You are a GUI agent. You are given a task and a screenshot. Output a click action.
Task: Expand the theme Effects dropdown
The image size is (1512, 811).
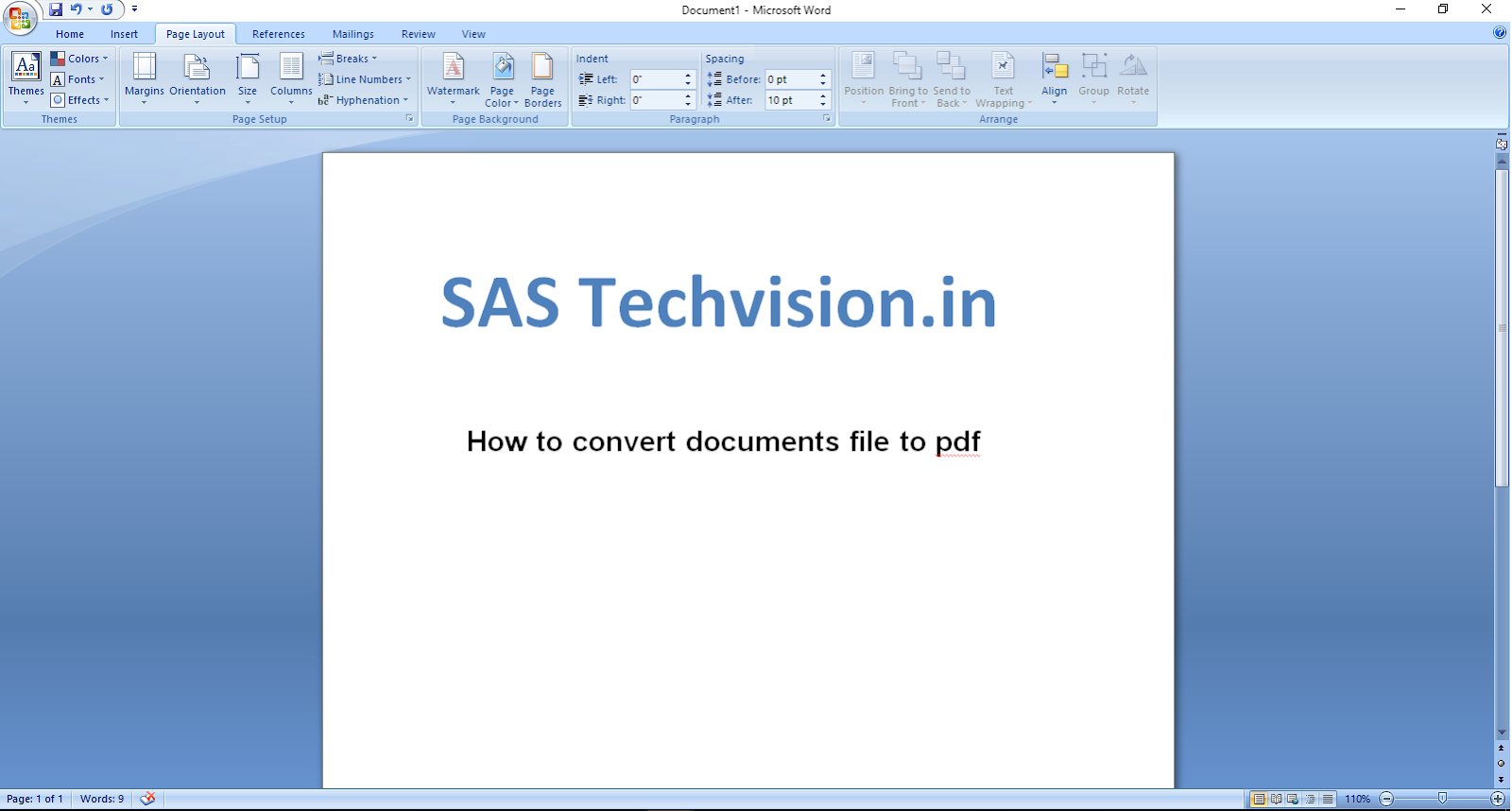(80, 100)
